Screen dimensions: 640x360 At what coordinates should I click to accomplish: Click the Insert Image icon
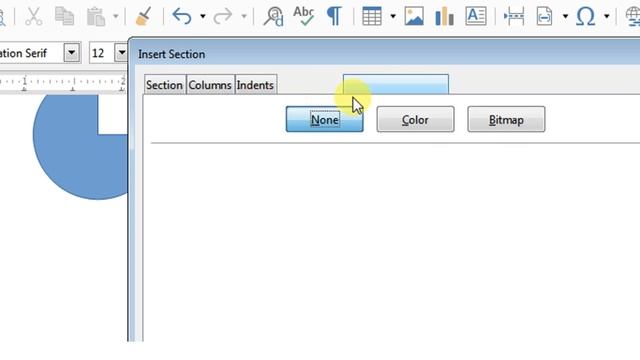click(414, 16)
